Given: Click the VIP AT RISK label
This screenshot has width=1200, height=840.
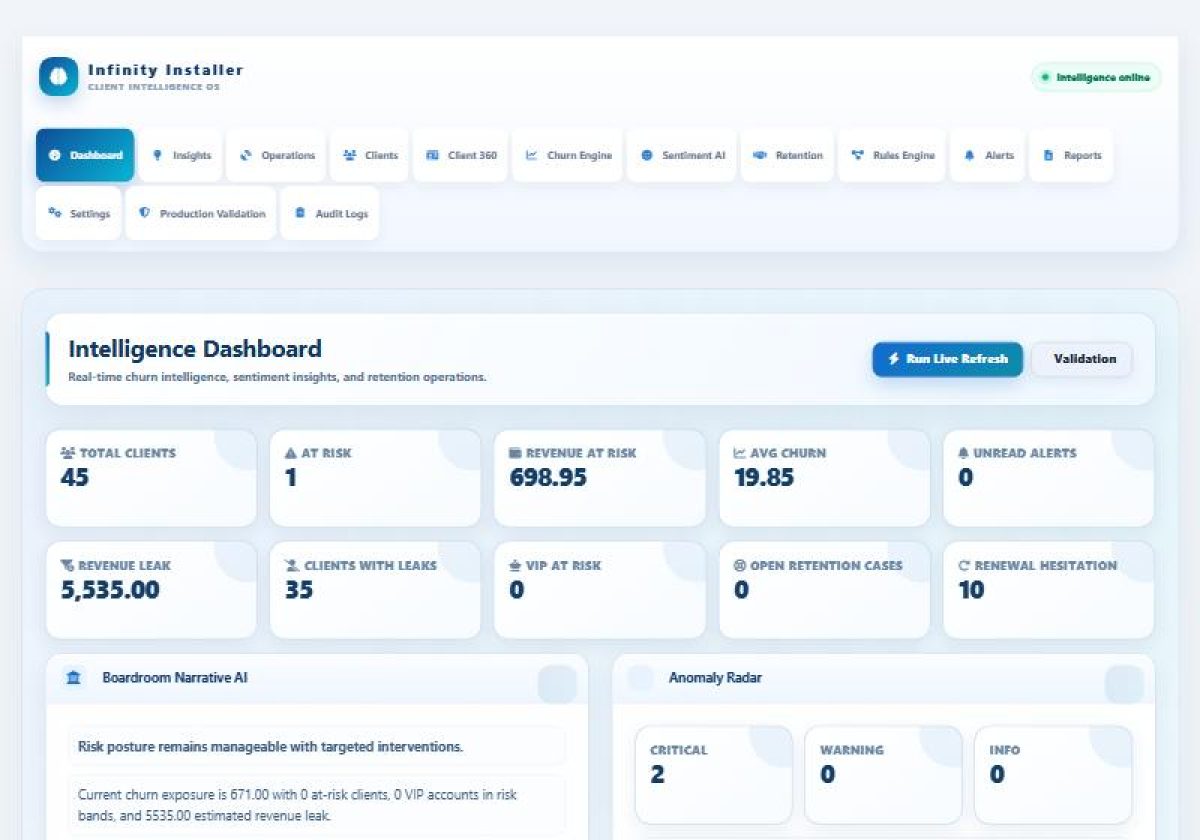Looking at the screenshot, I should point(564,565).
